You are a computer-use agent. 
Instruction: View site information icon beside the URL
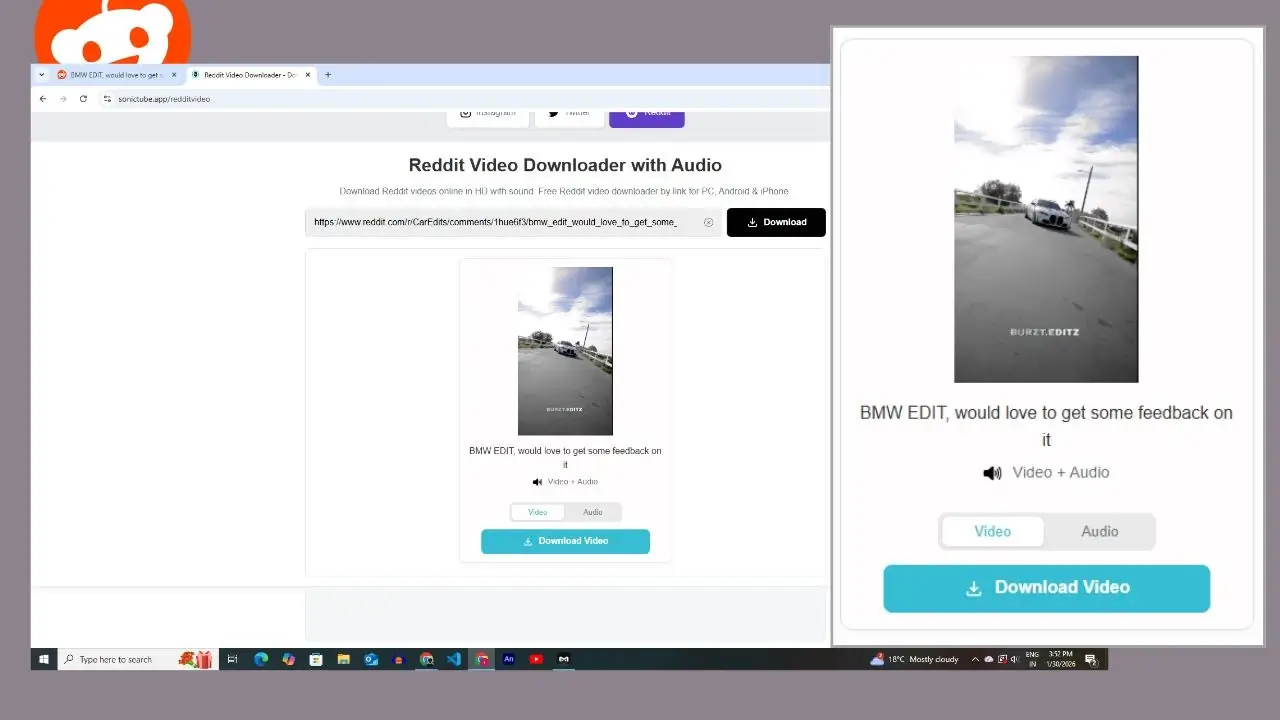(107, 99)
